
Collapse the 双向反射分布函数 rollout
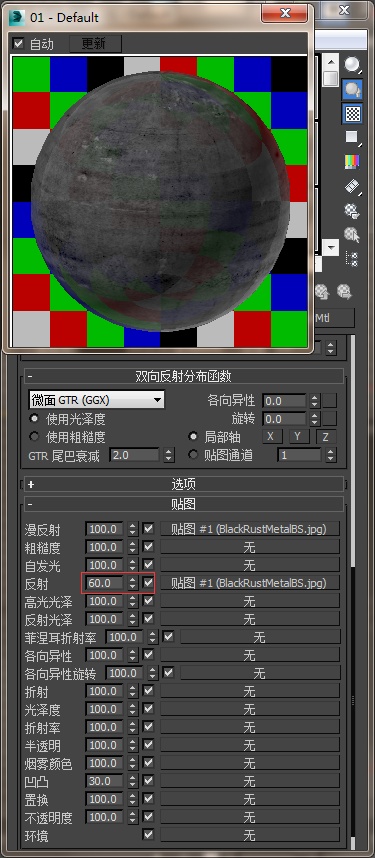[x=183, y=376]
